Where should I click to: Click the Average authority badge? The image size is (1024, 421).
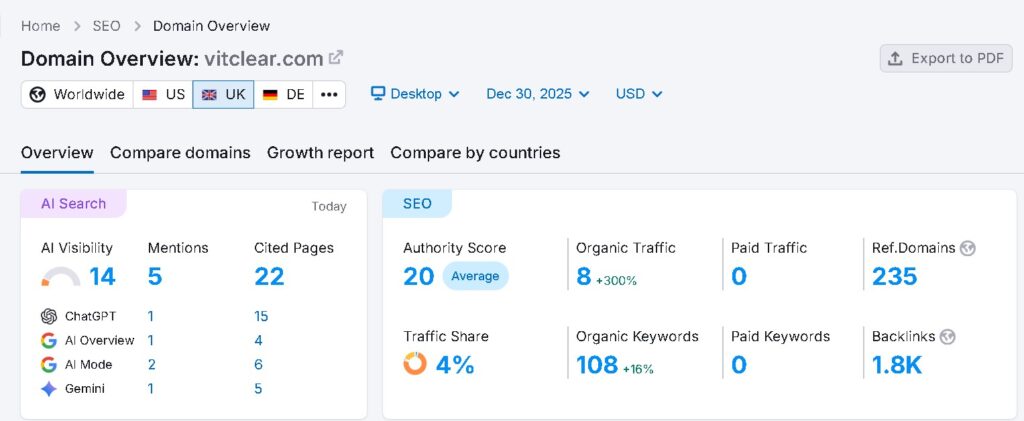coord(475,276)
